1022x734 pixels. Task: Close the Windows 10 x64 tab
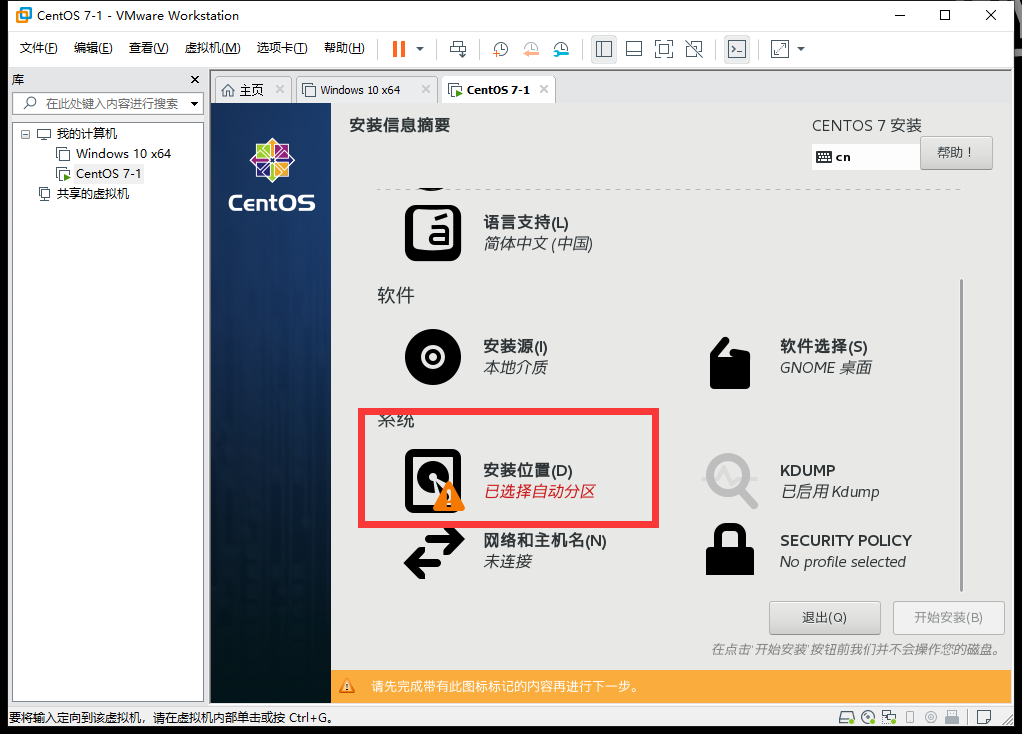point(426,89)
